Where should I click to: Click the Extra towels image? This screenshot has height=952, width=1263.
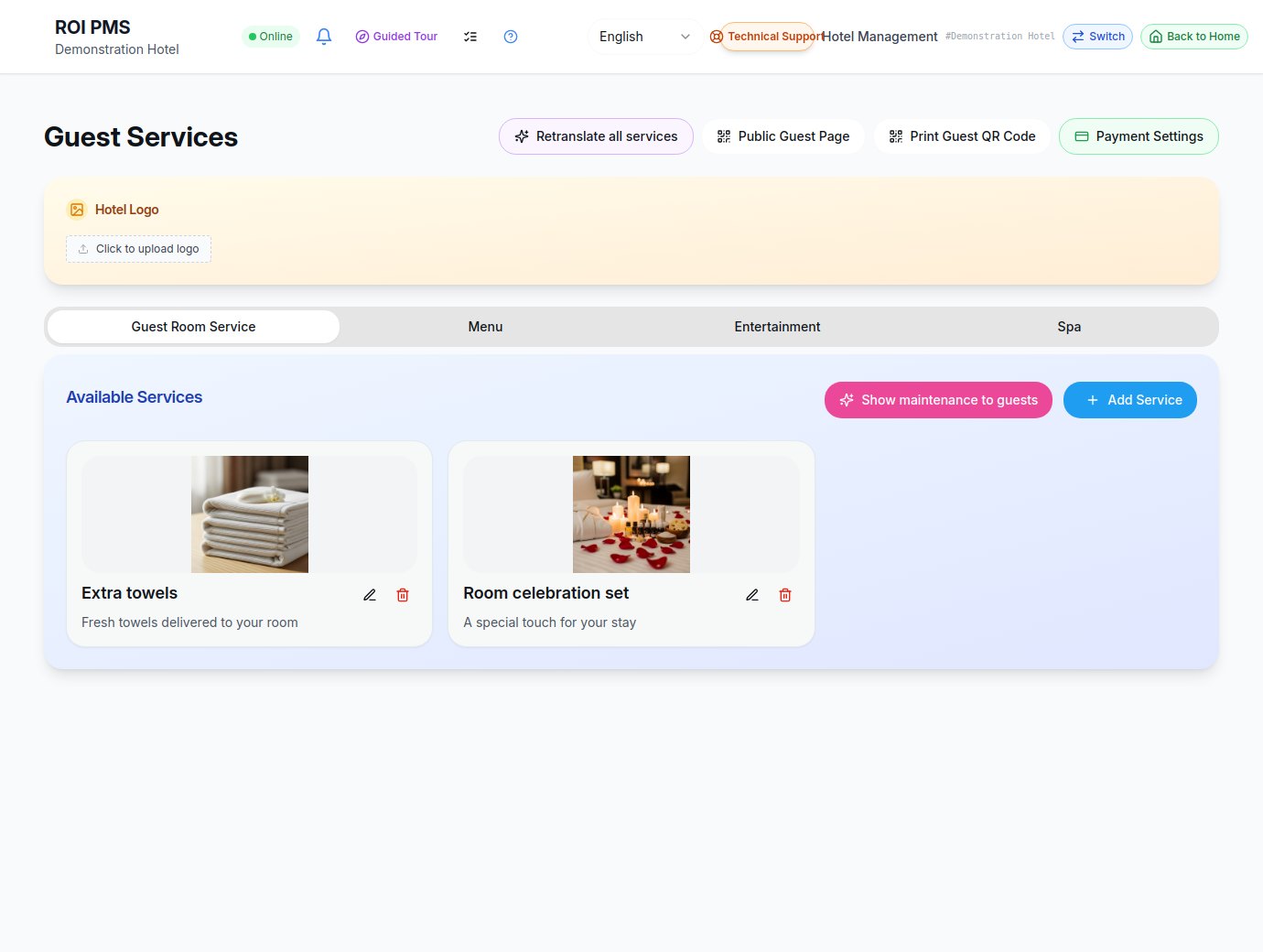pyautogui.click(x=250, y=514)
